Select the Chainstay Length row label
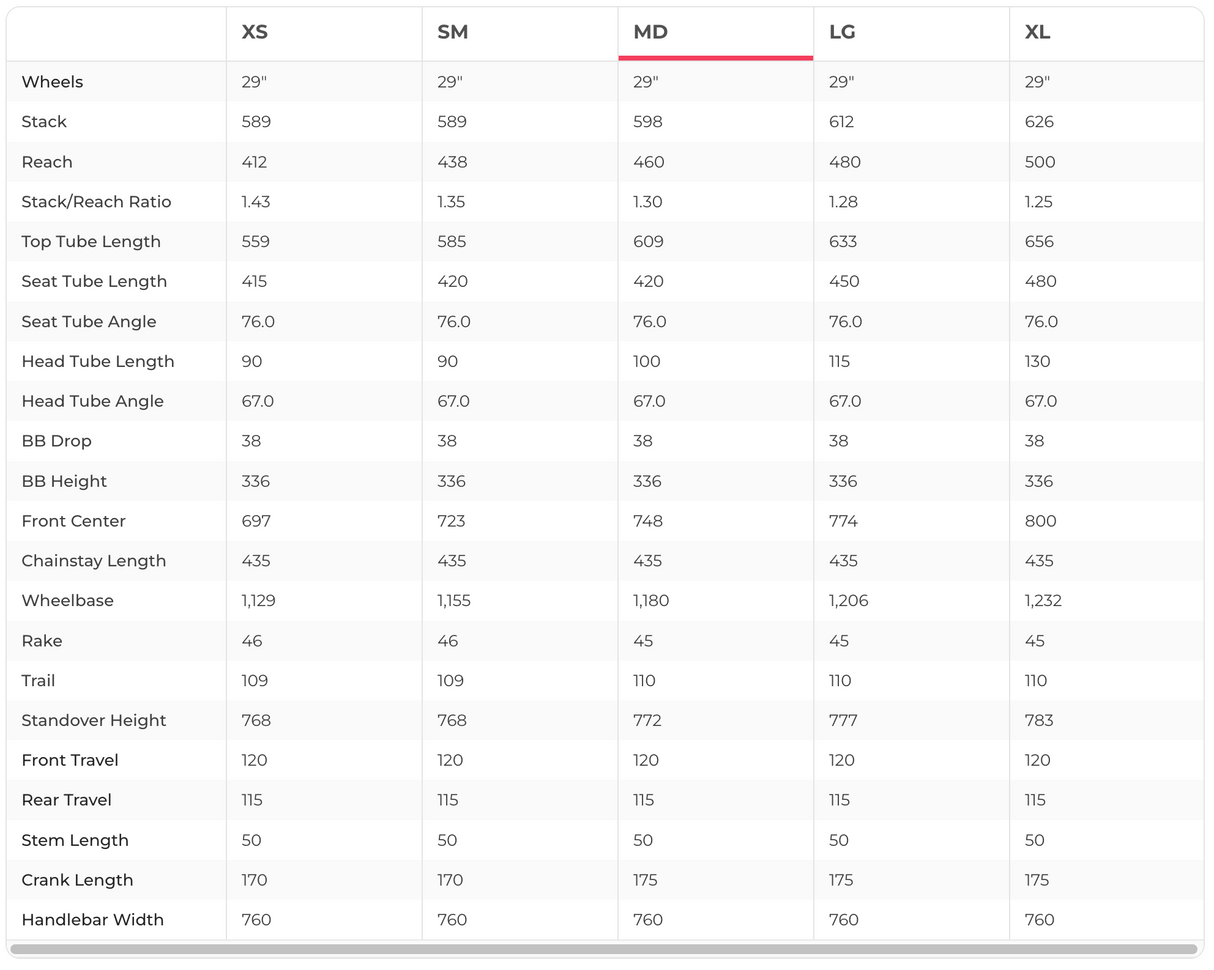Image resolution: width=1214 pixels, height=970 pixels. 94,561
